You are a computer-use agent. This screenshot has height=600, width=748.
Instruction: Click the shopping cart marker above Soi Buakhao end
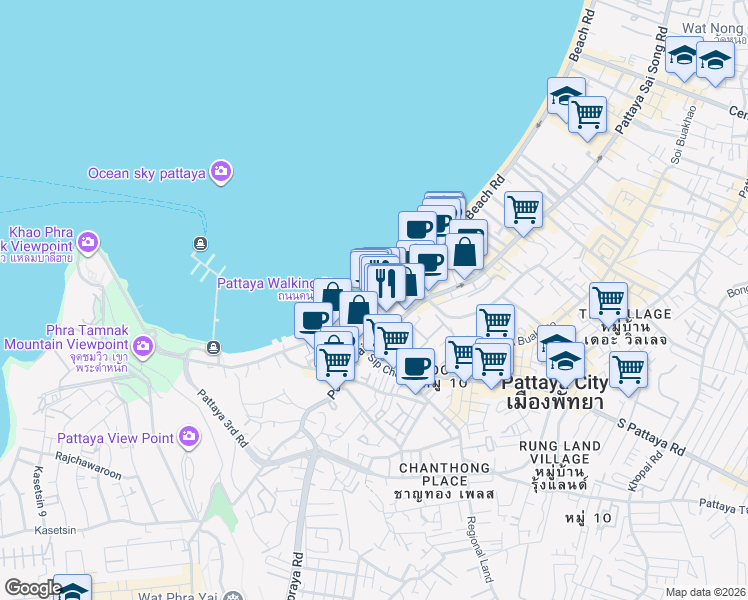(496, 323)
